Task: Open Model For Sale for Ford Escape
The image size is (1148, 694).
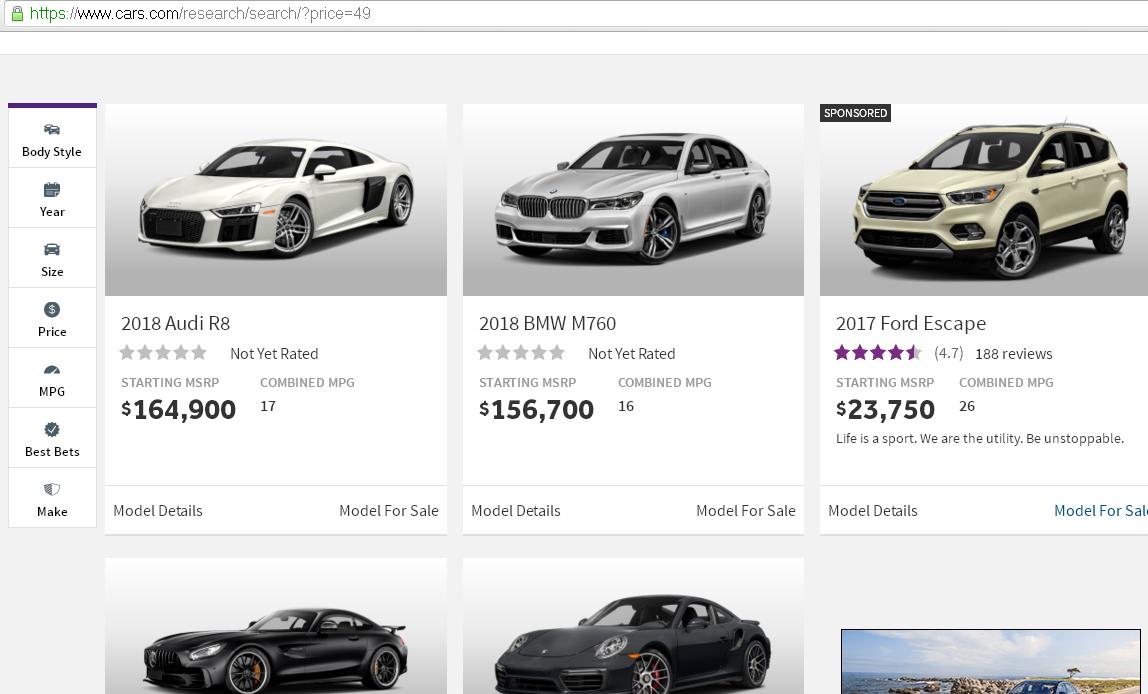Action: point(1100,511)
